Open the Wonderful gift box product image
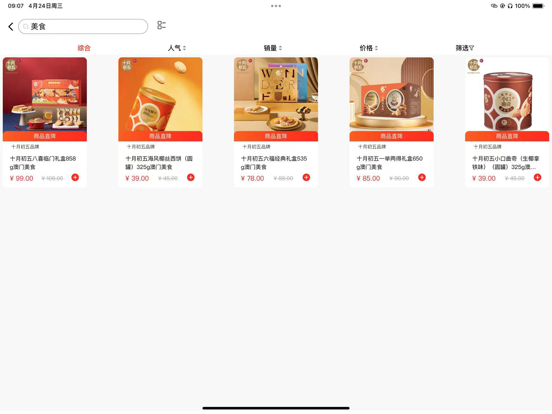Screen dimensions: 552x414 (276, 95)
